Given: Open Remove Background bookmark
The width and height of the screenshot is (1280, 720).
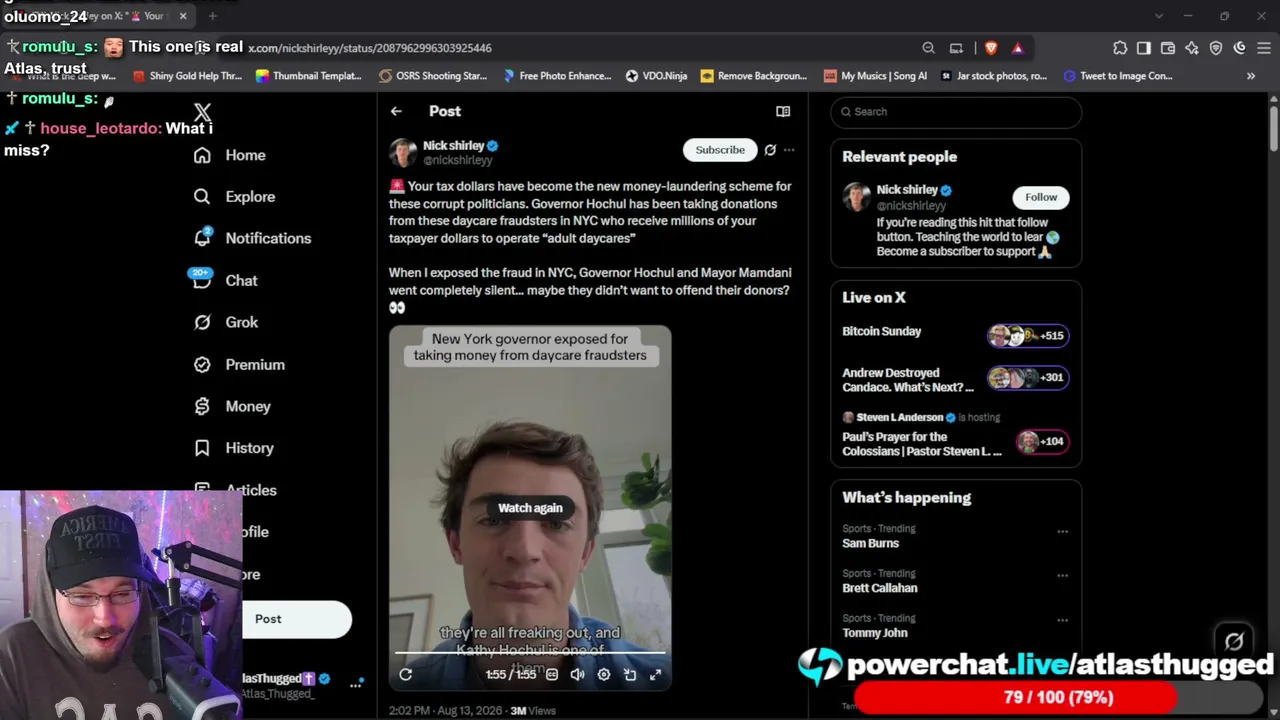Looking at the screenshot, I should pyautogui.click(x=754, y=76).
